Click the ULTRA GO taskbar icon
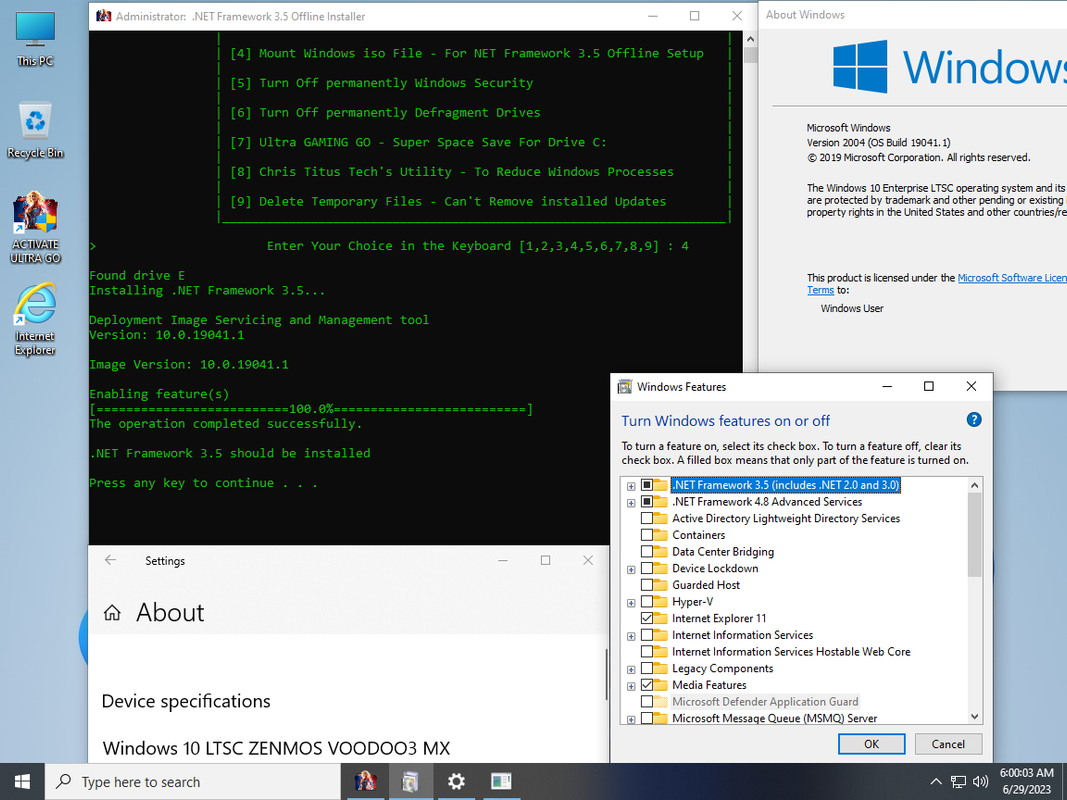This screenshot has width=1067, height=800. coord(366,782)
